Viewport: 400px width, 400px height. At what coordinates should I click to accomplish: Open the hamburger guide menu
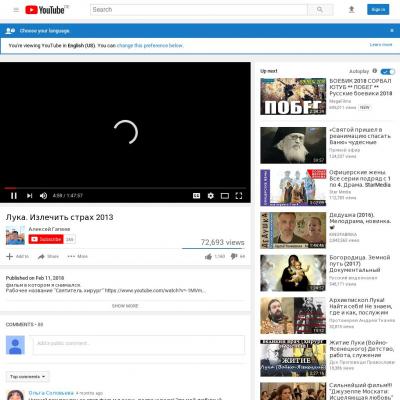[16, 10]
